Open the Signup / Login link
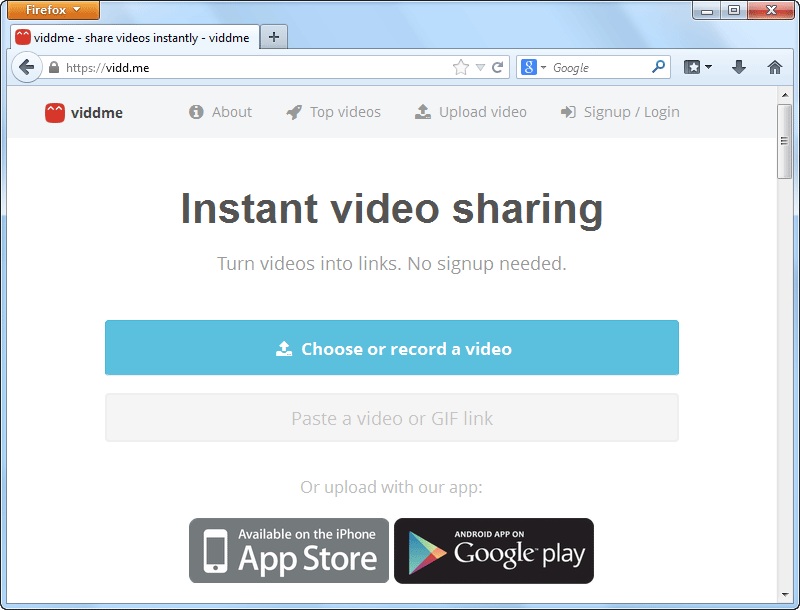The height and width of the screenshot is (610, 800). pyautogui.click(x=620, y=112)
